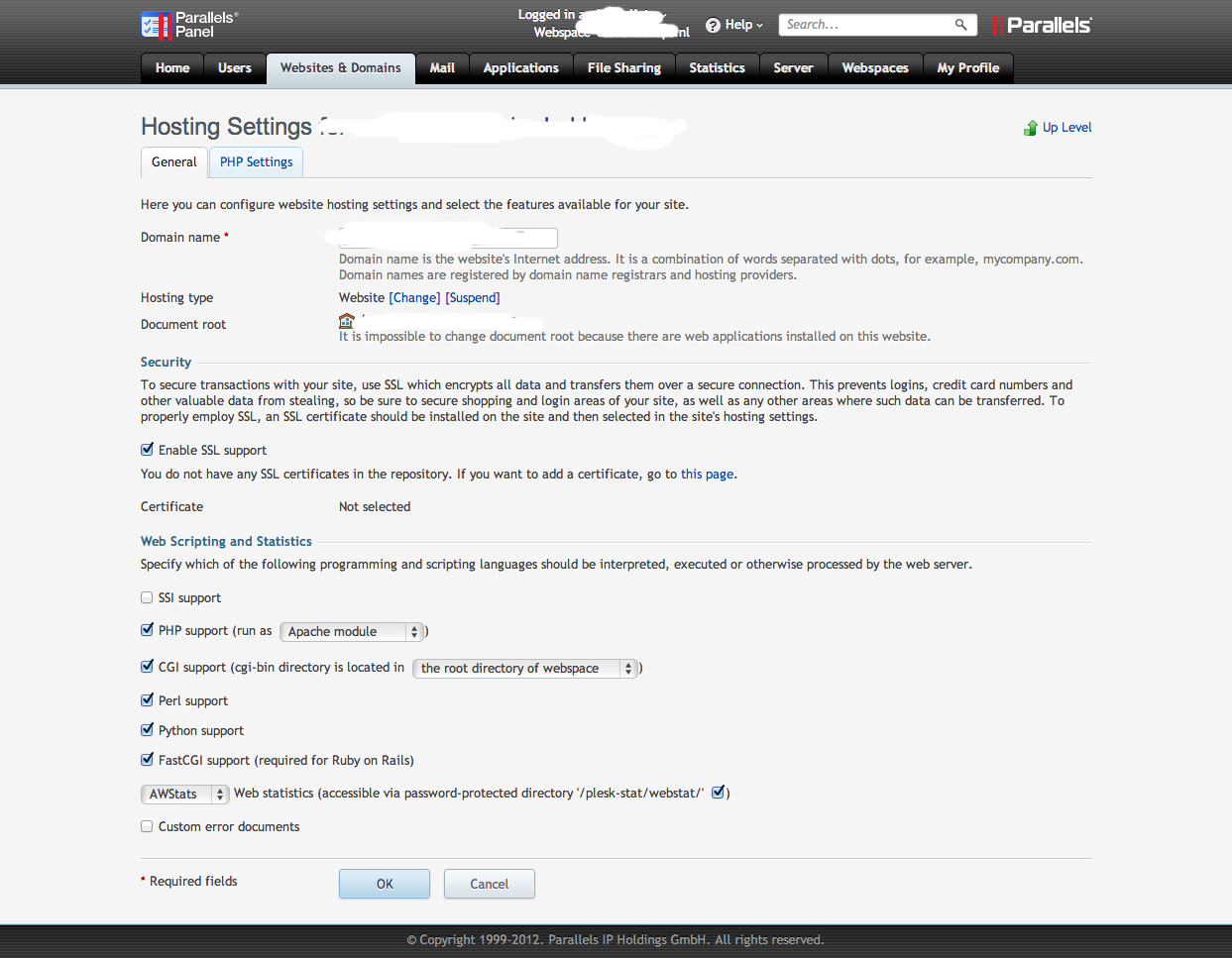This screenshot has width=1232, height=958.
Task: Click the OK button
Action: [x=385, y=884]
